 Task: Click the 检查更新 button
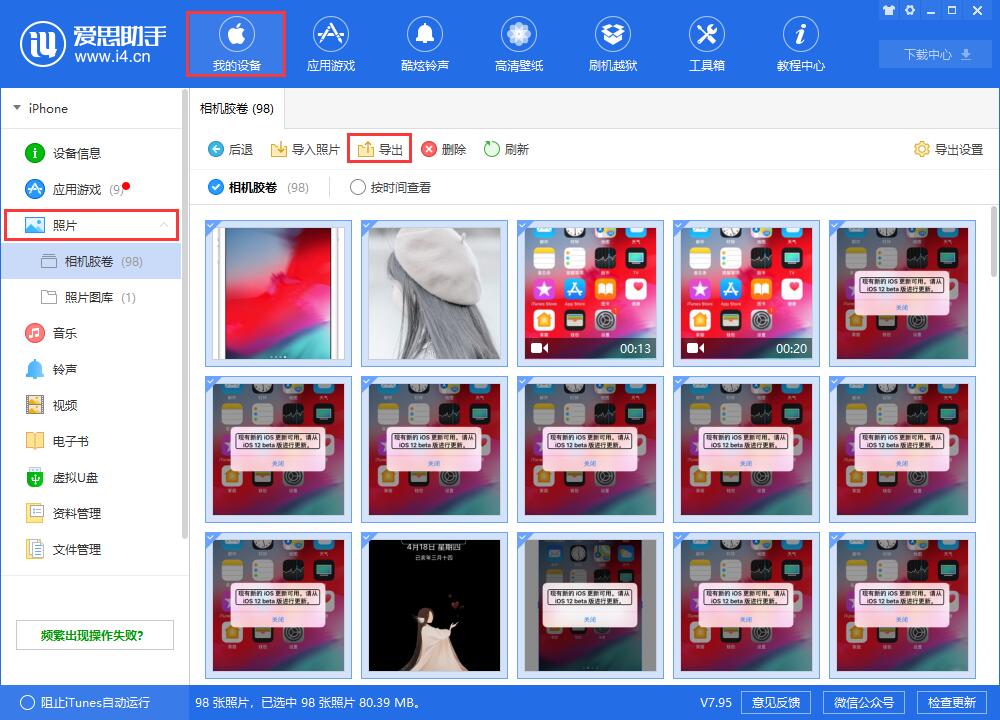951,702
